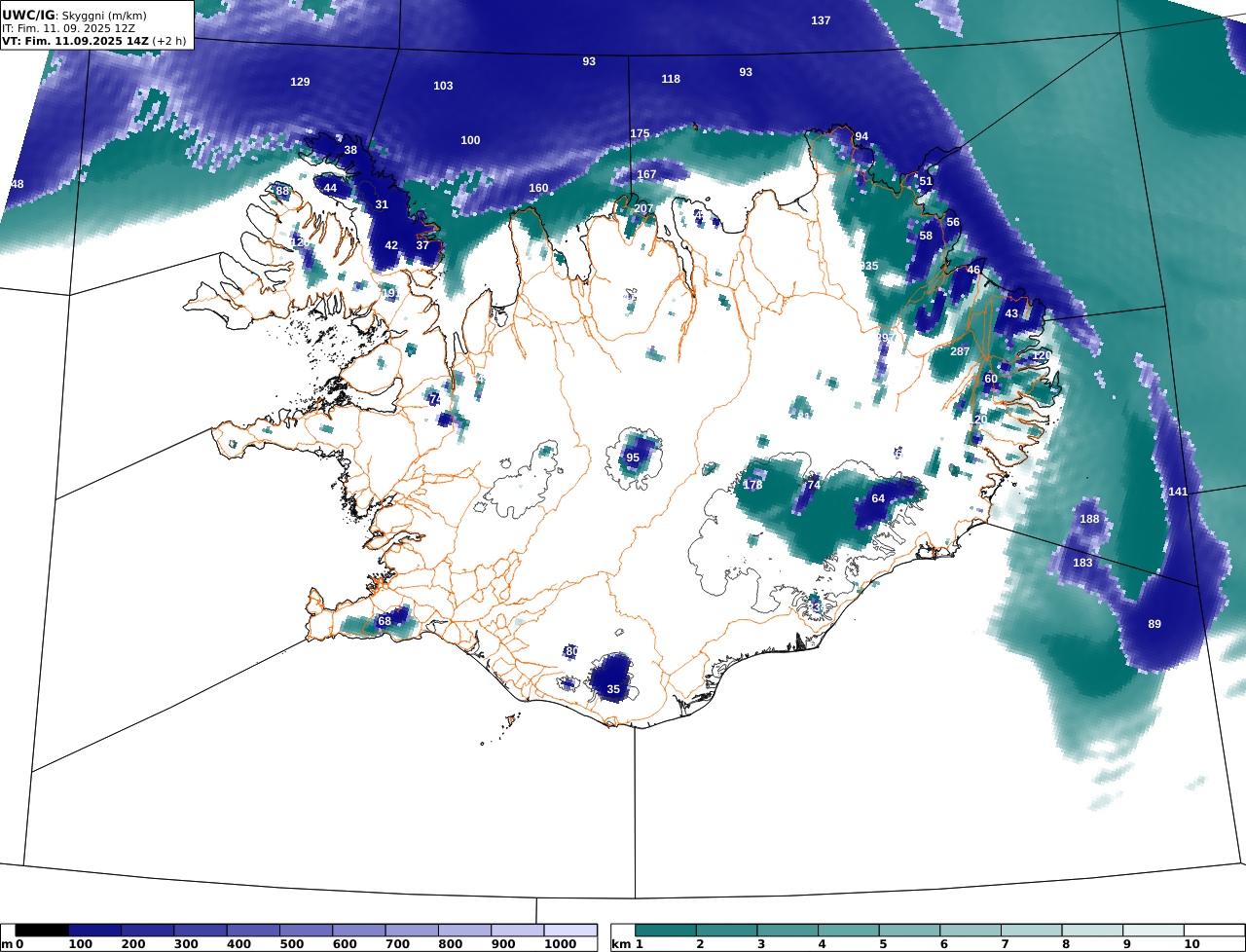
Task: Click the lightest 9–10 km legend swatch
Action: (x=1154, y=931)
